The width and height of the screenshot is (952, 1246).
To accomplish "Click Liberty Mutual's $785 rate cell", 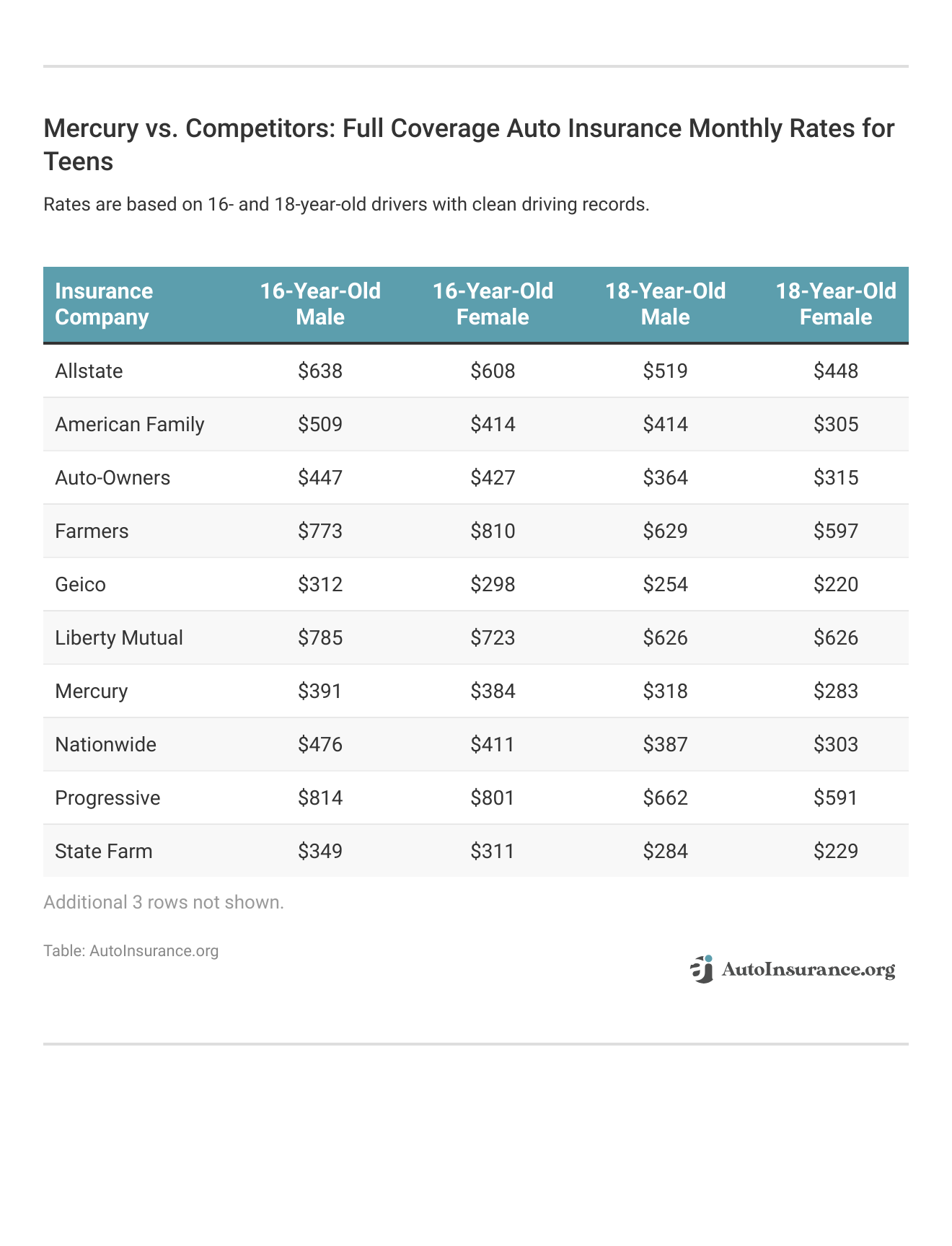I will (320, 637).
